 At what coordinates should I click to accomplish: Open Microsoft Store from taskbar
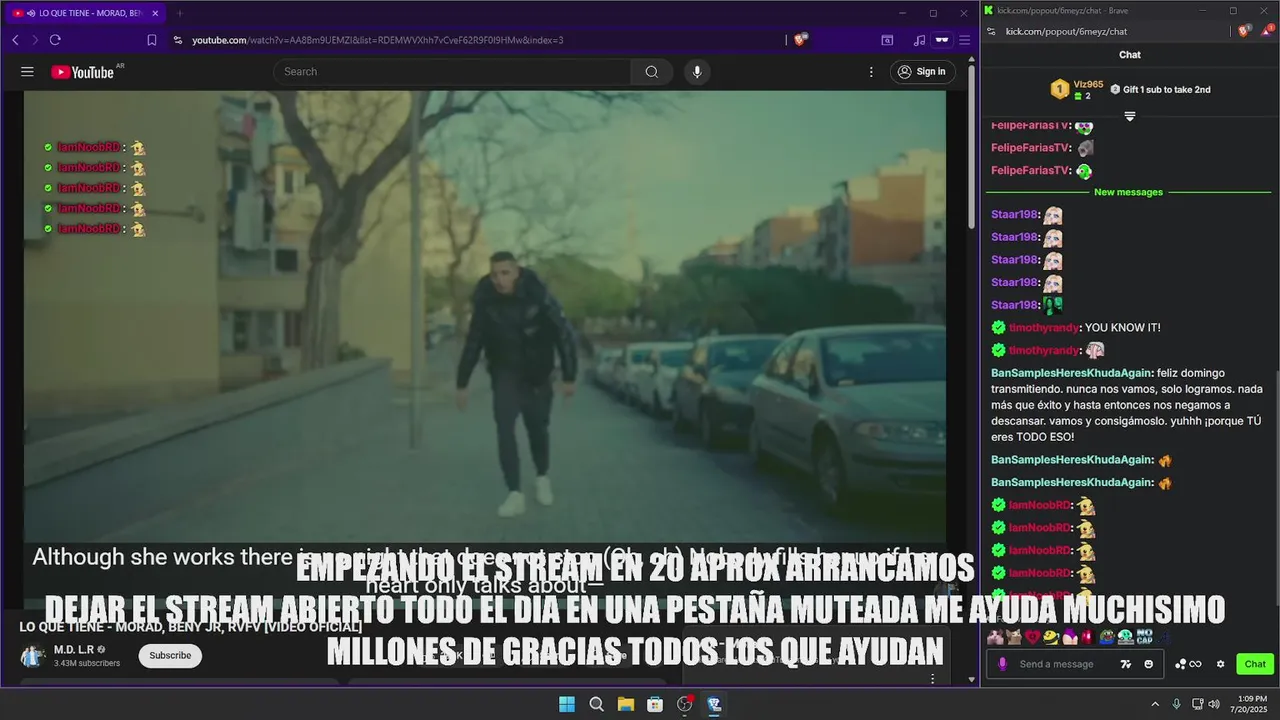click(x=655, y=704)
